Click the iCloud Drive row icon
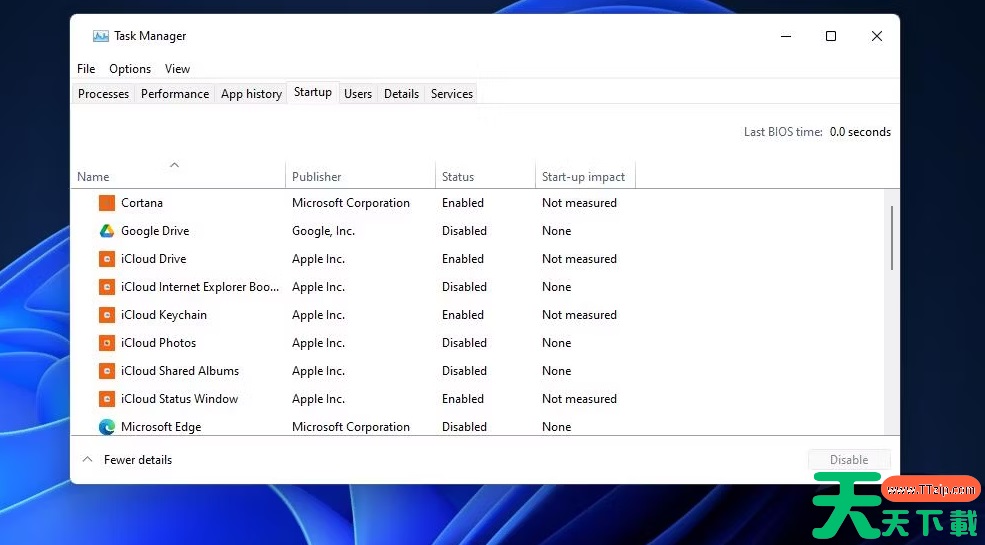 click(x=107, y=259)
